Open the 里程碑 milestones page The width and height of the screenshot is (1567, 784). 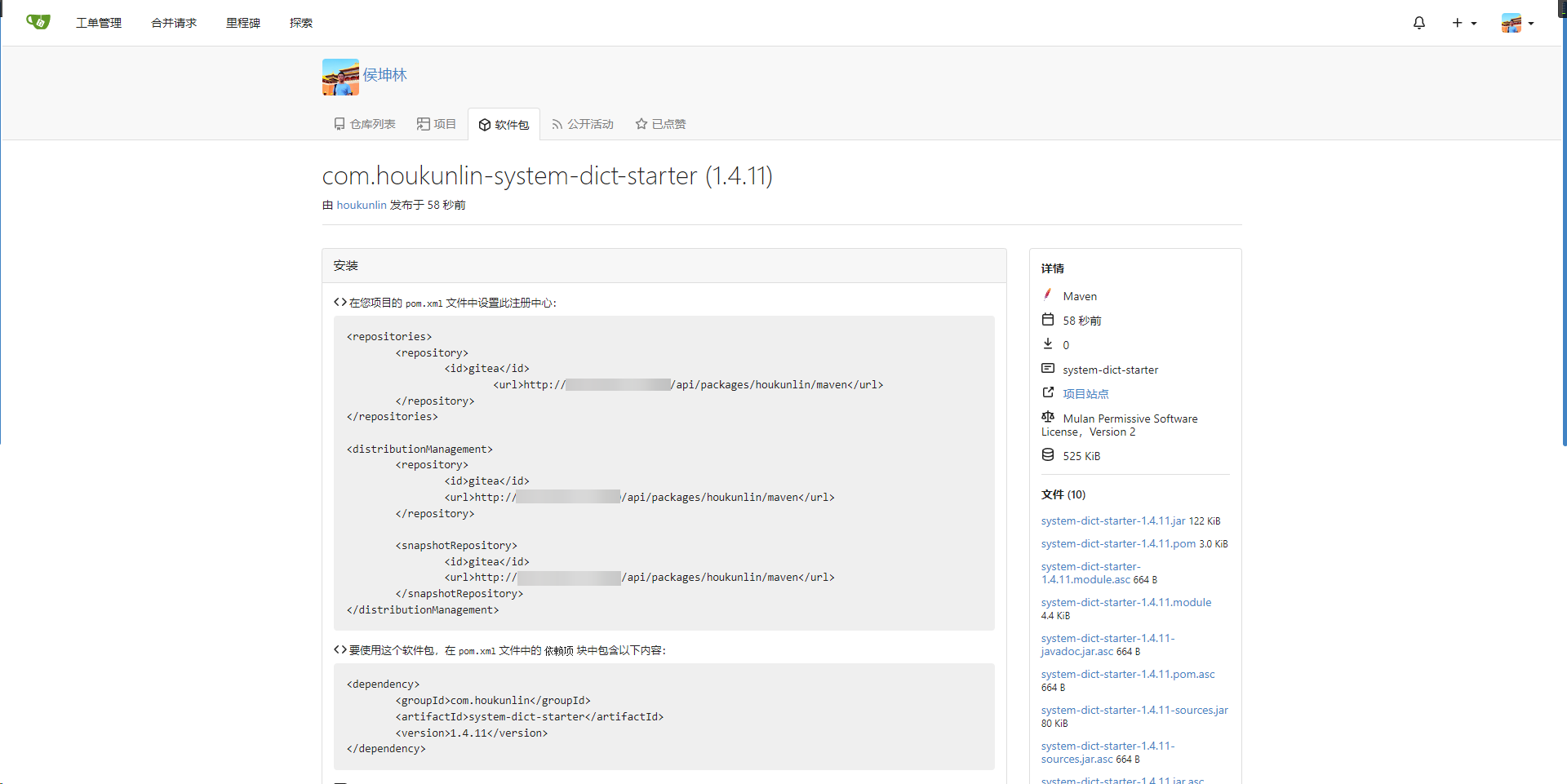(x=242, y=23)
